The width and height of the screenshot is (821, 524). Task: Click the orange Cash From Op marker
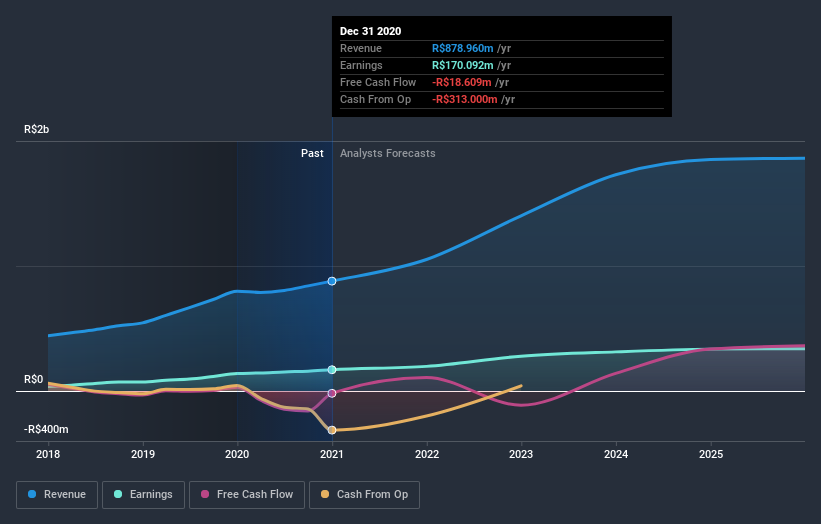tap(332, 430)
